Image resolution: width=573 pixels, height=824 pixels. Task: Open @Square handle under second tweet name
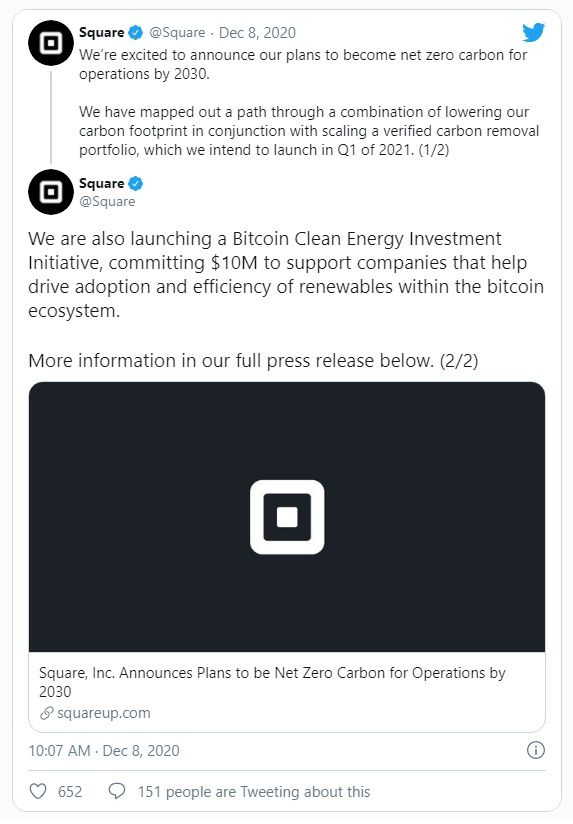[x=107, y=202]
